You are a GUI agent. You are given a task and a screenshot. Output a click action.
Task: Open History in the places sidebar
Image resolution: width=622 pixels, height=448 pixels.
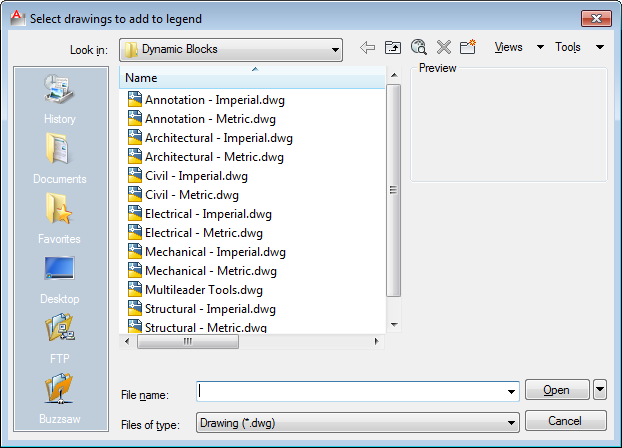(x=60, y=99)
